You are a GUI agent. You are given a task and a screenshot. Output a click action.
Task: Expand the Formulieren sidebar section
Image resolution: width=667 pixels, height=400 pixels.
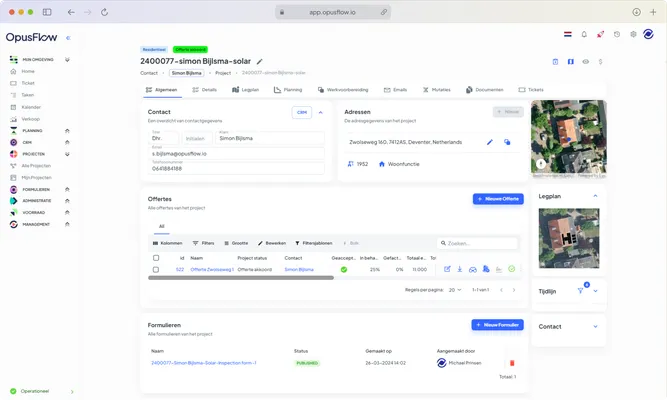pos(67,189)
